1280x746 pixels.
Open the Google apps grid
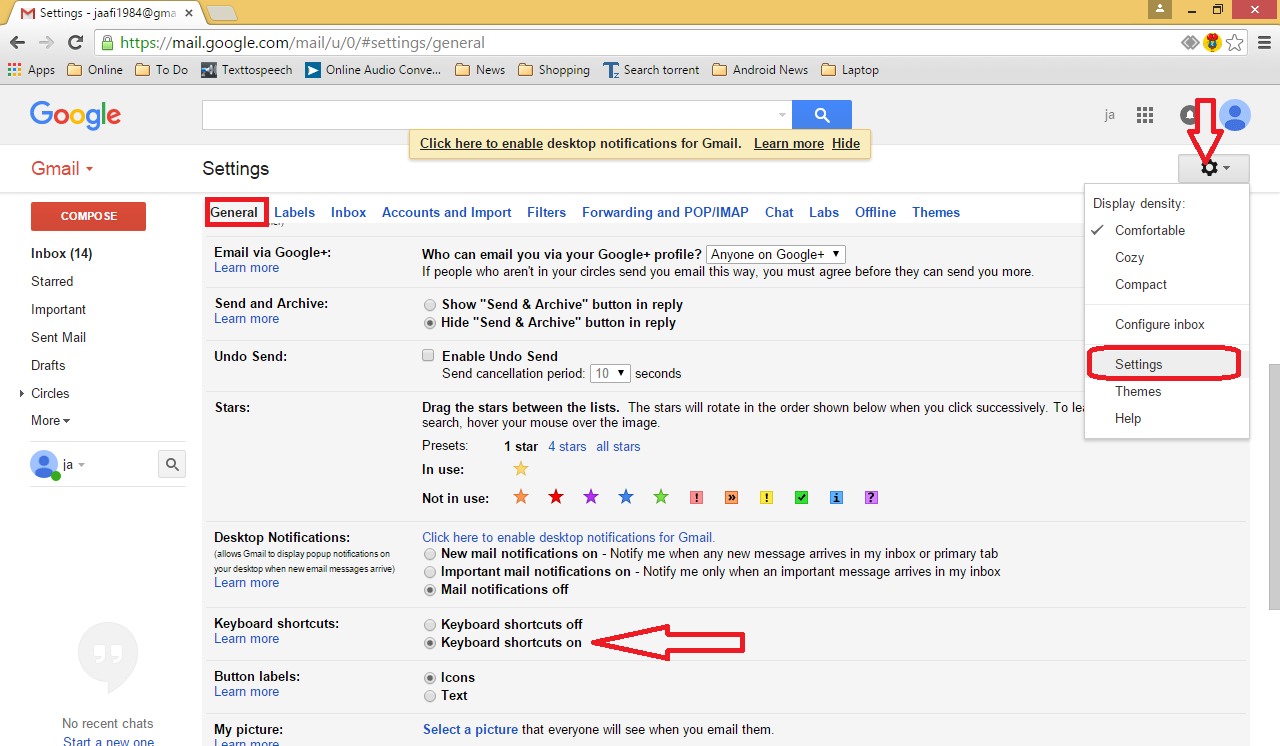click(x=1145, y=115)
